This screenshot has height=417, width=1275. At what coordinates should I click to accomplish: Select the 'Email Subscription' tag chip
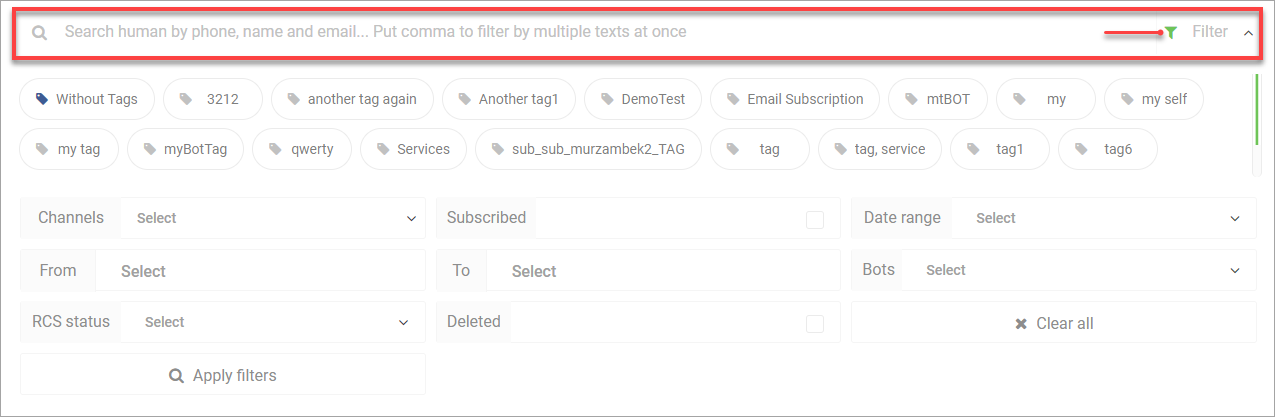[x=794, y=99]
